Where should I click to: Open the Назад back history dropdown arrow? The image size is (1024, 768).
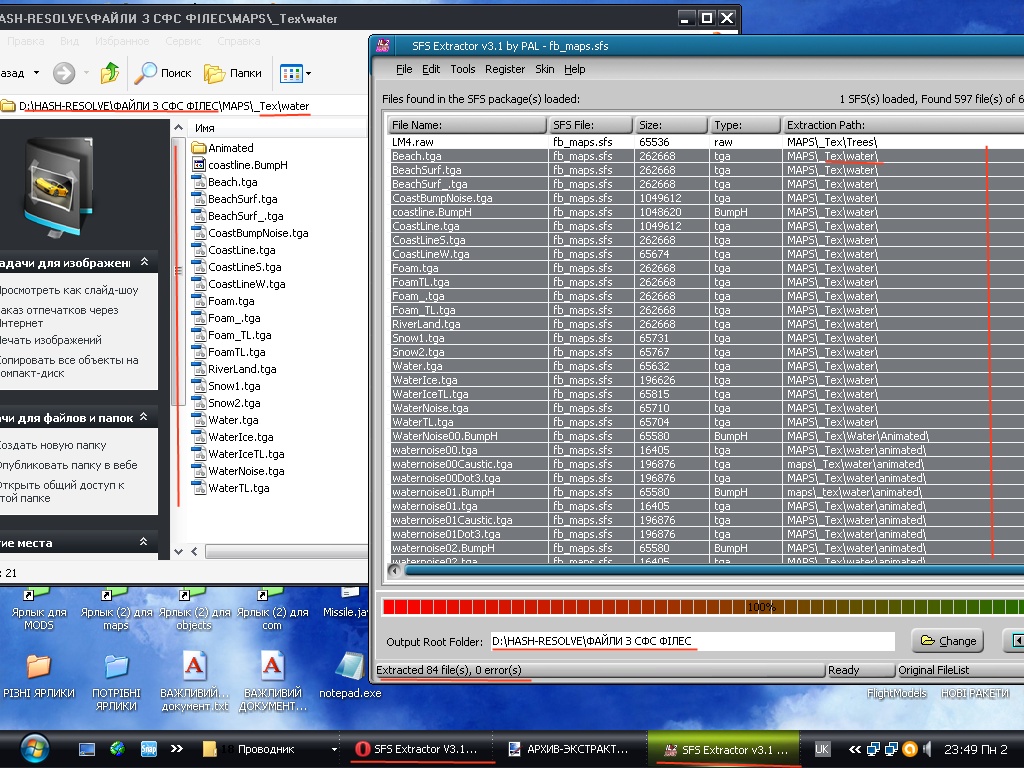(x=37, y=73)
